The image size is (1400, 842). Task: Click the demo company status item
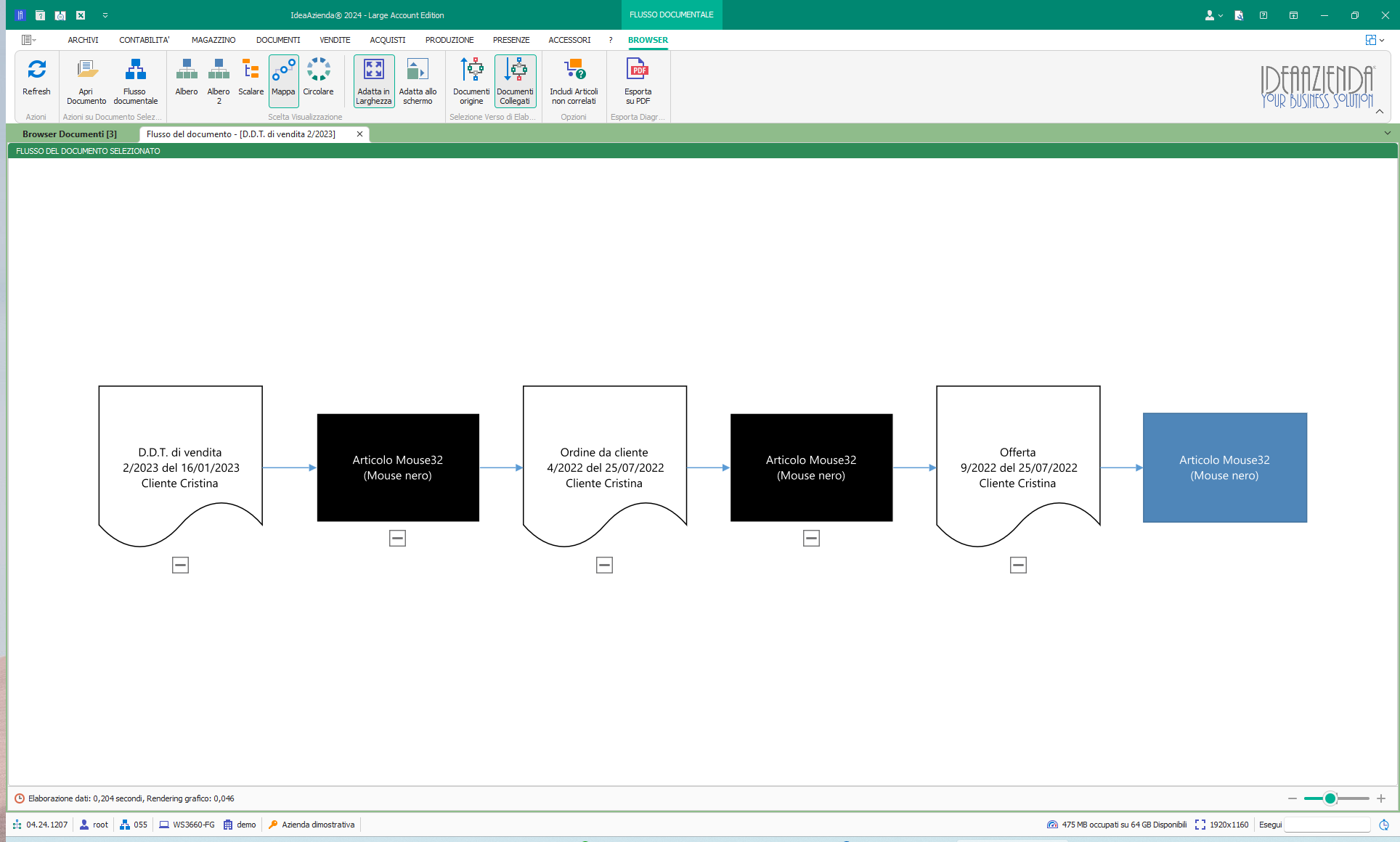pyautogui.click(x=240, y=825)
